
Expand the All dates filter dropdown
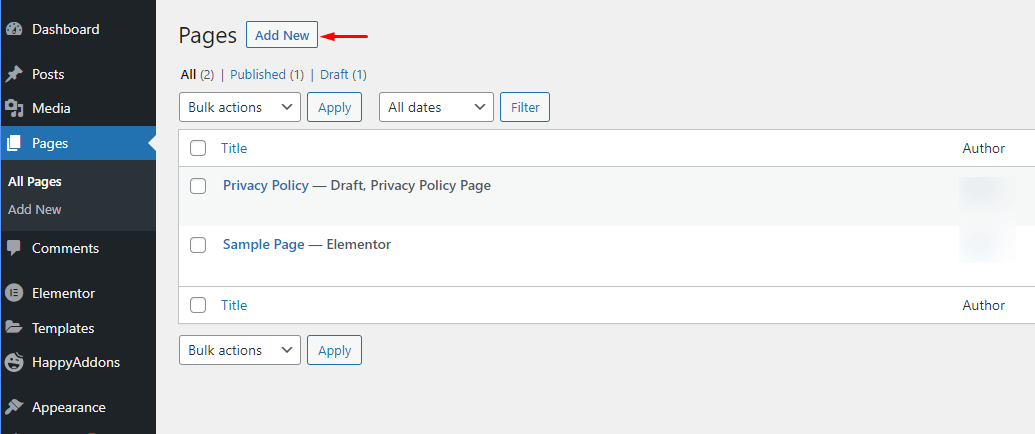coord(436,107)
